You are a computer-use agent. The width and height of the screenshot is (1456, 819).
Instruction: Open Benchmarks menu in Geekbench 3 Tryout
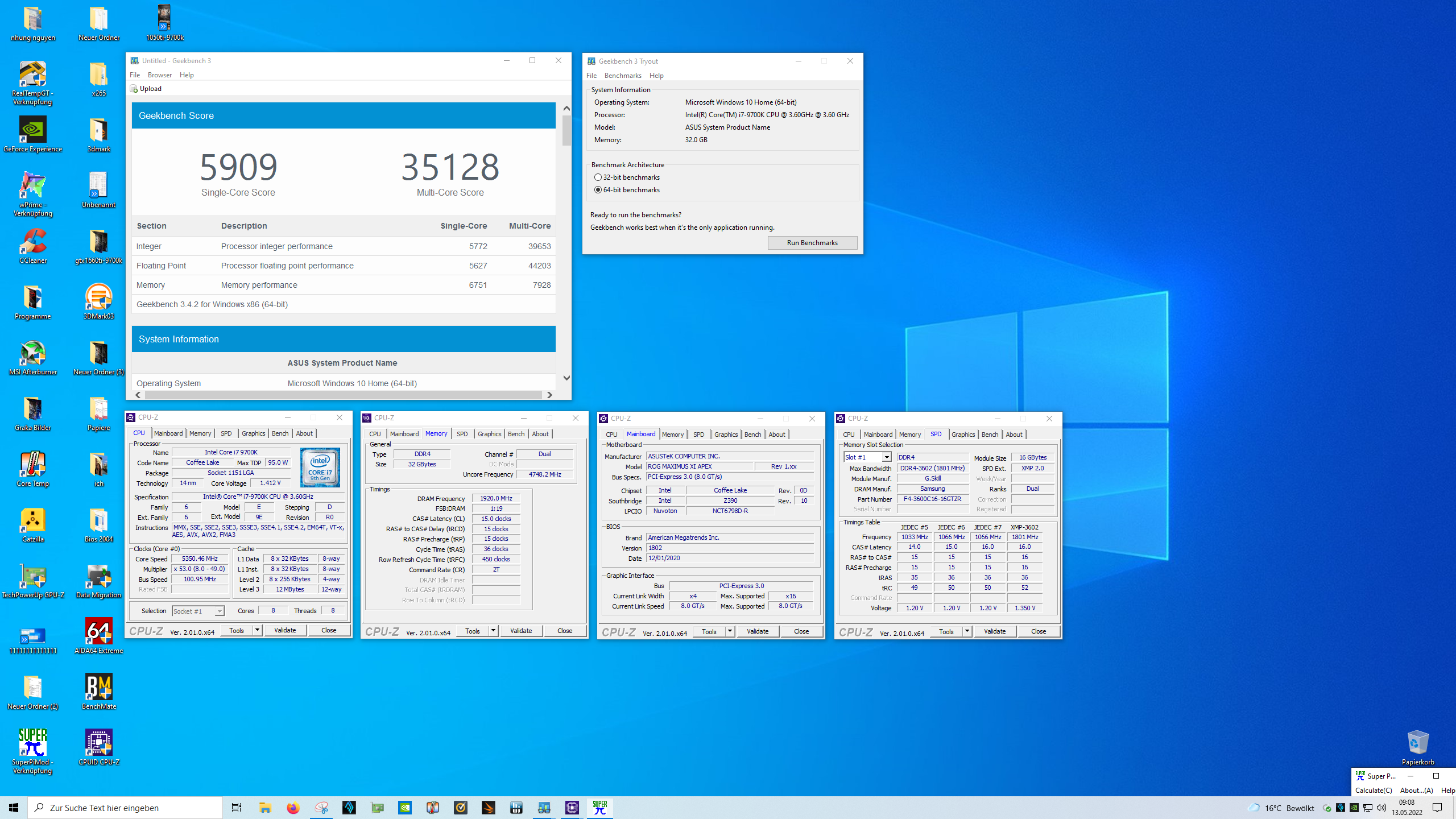pyautogui.click(x=623, y=76)
